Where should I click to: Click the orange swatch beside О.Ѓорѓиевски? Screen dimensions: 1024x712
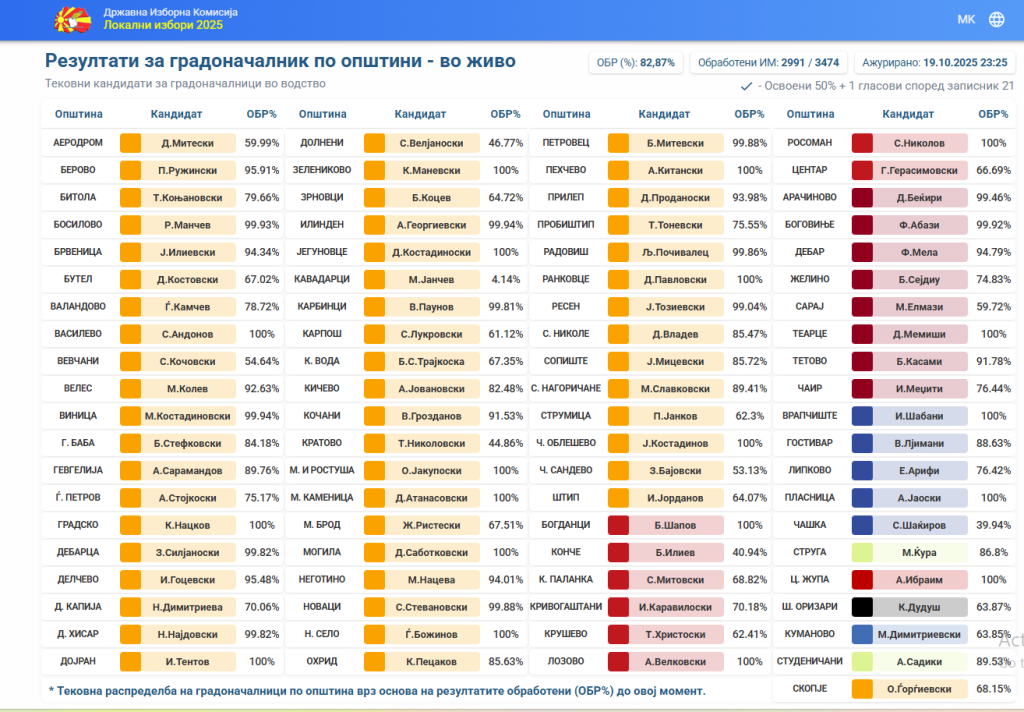863,688
